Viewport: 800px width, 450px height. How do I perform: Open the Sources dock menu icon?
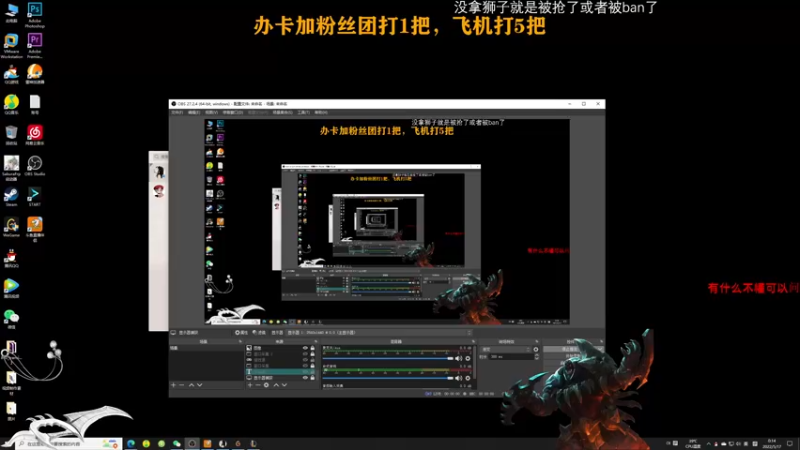316,341
